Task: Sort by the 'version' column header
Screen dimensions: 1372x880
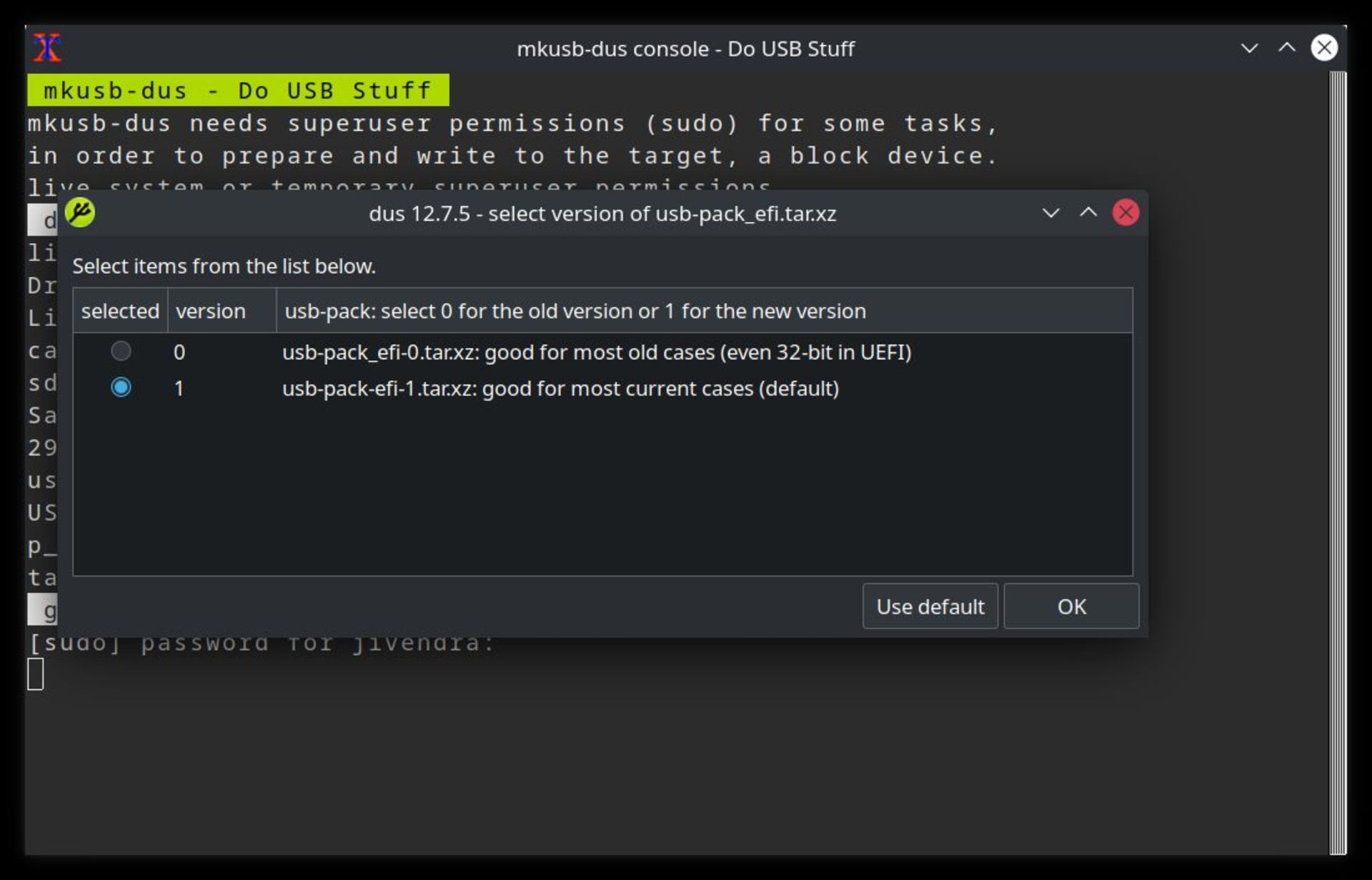Action: coord(222,311)
